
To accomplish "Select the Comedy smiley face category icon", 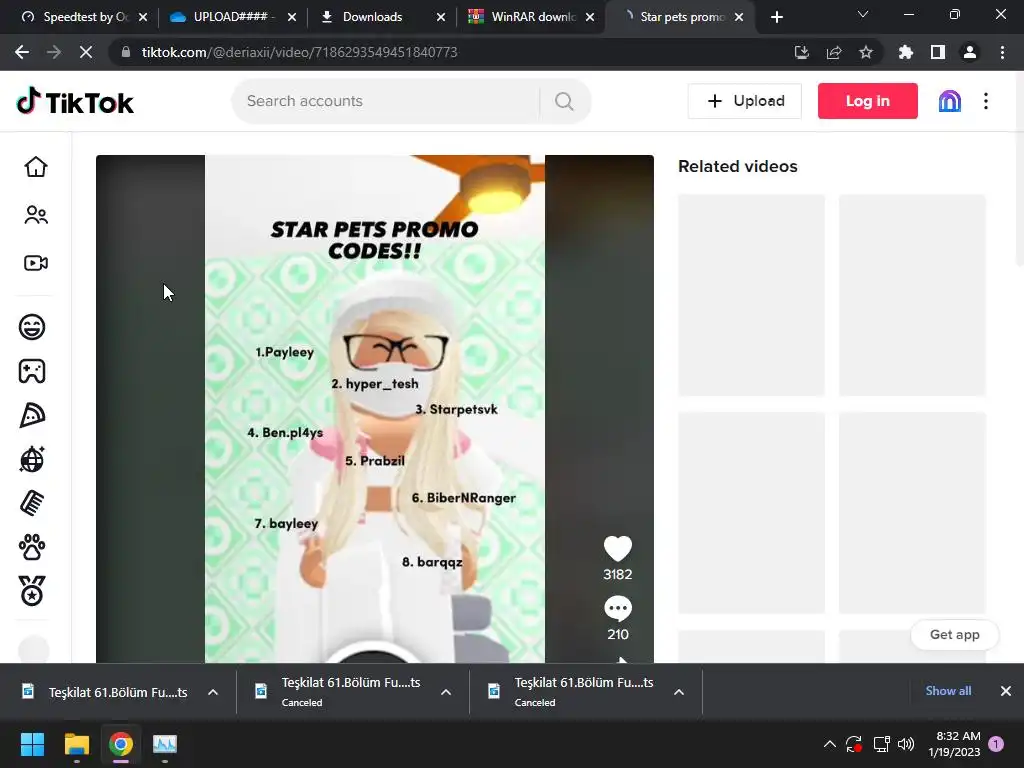I will point(32,327).
